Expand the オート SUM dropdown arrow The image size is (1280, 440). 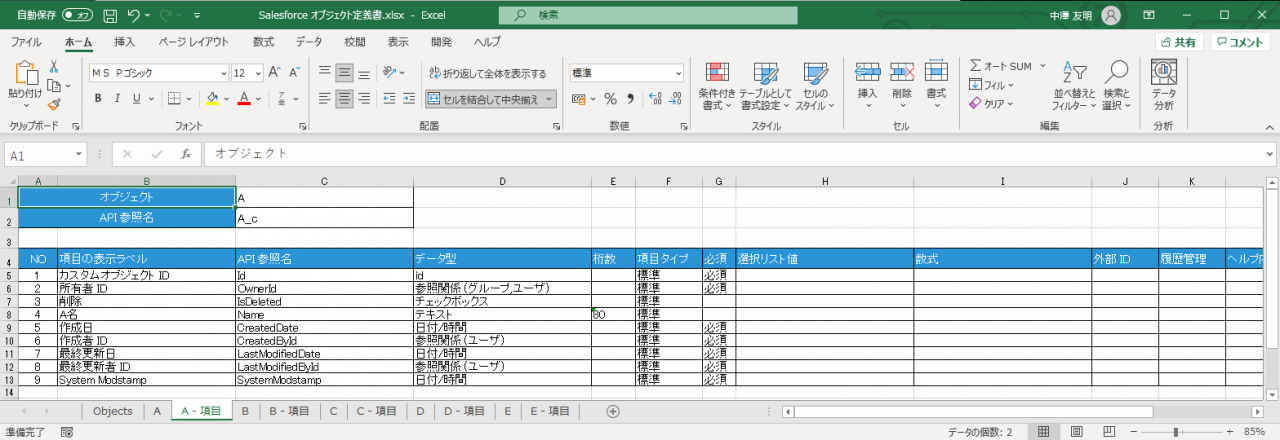pyautogui.click(x=1042, y=66)
